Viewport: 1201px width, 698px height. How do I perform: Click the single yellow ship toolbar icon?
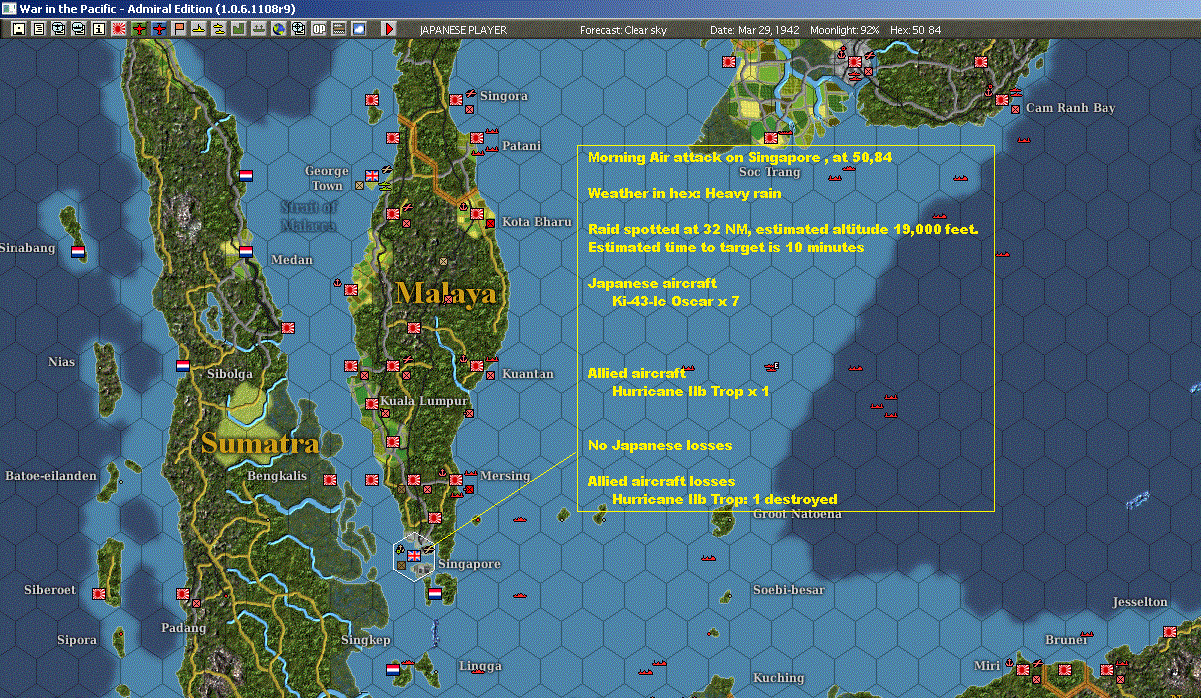click(198, 29)
